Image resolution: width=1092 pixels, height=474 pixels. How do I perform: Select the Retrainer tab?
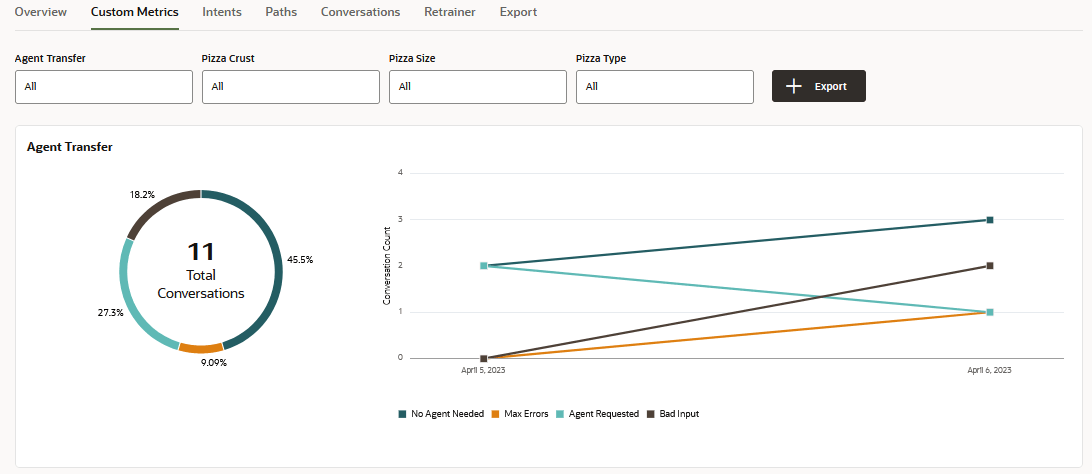(450, 12)
